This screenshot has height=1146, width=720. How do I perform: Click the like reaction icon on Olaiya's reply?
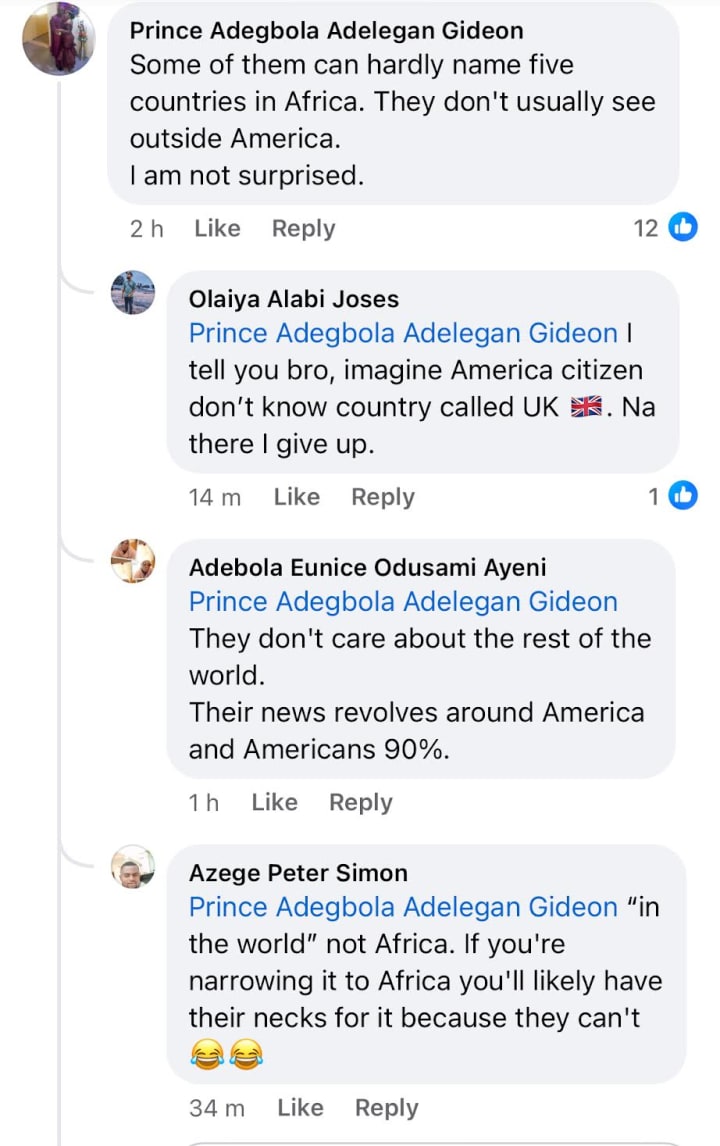tap(682, 495)
